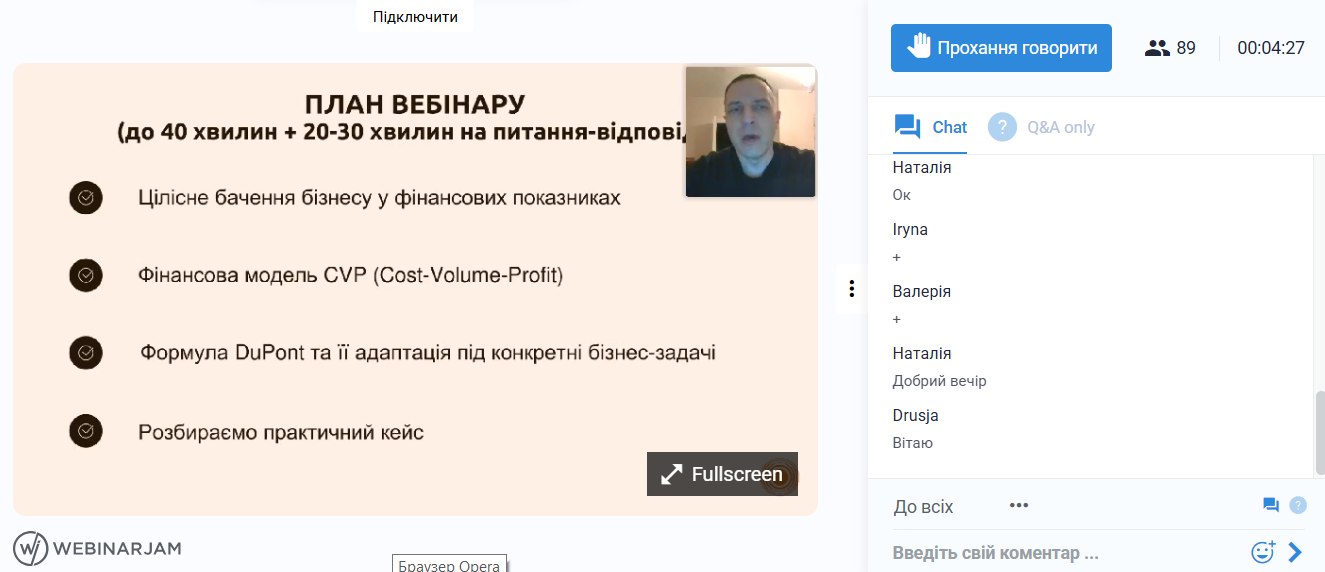Image resolution: width=1325 pixels, height=572 pixels.
Task: Switch to the Chat tab
Action: coord(931,127)
